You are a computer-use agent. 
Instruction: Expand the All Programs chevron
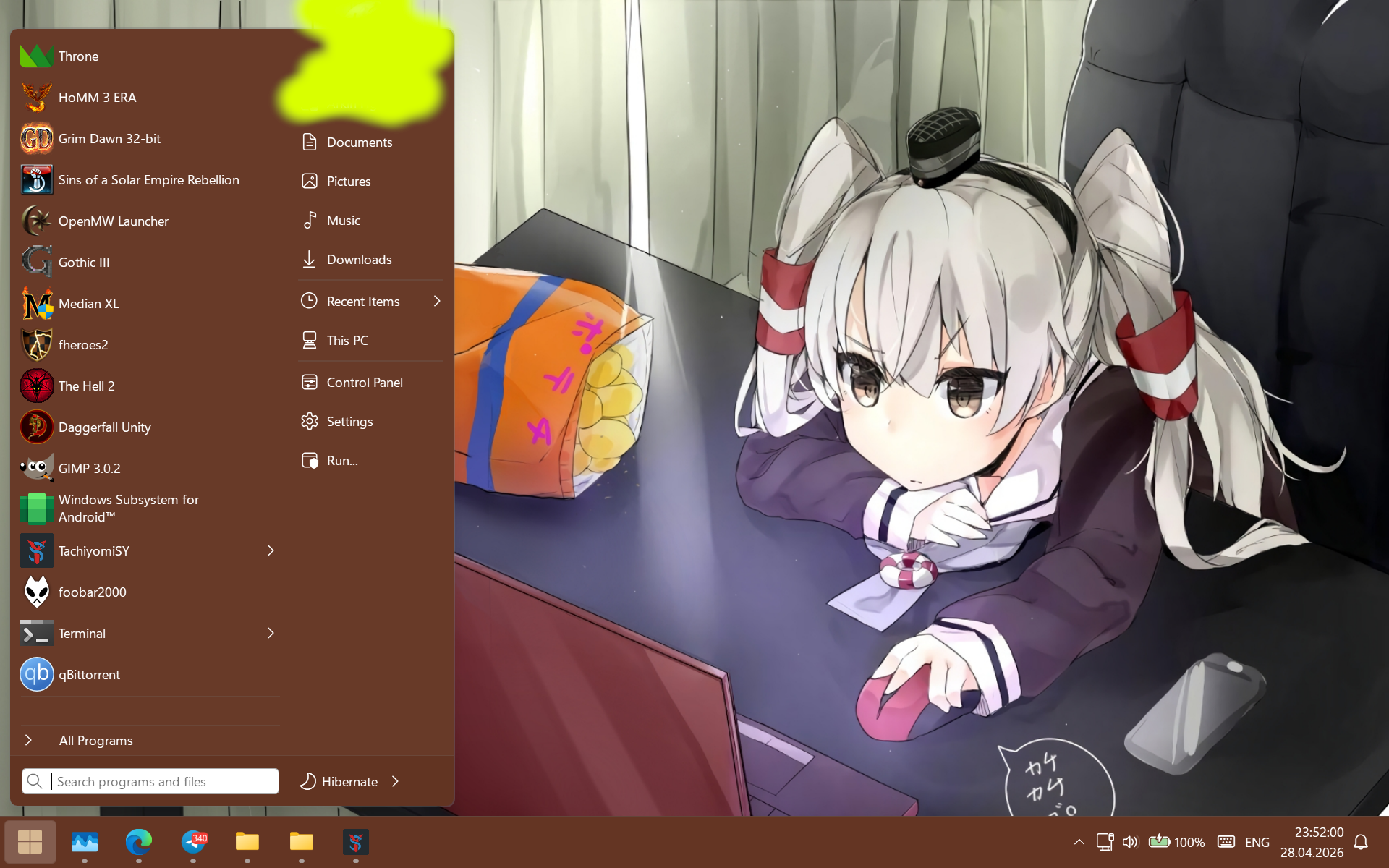coord(28,741)
